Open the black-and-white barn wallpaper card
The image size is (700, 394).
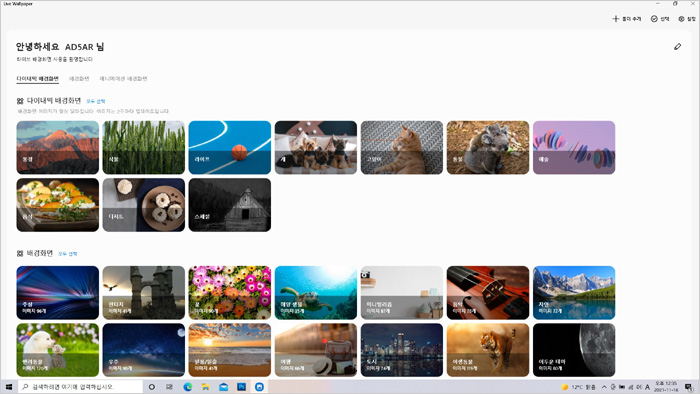pyautogui.click(x=229, y=205)
